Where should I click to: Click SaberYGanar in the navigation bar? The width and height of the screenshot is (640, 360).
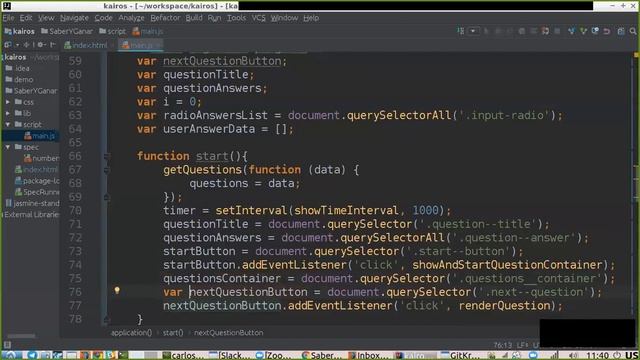(67, 31)
